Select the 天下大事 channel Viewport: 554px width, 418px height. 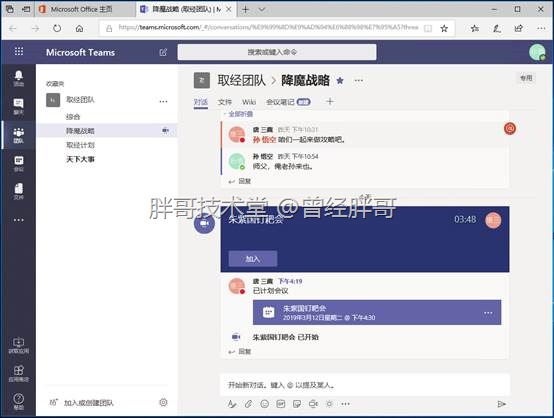tap(81, 159)
